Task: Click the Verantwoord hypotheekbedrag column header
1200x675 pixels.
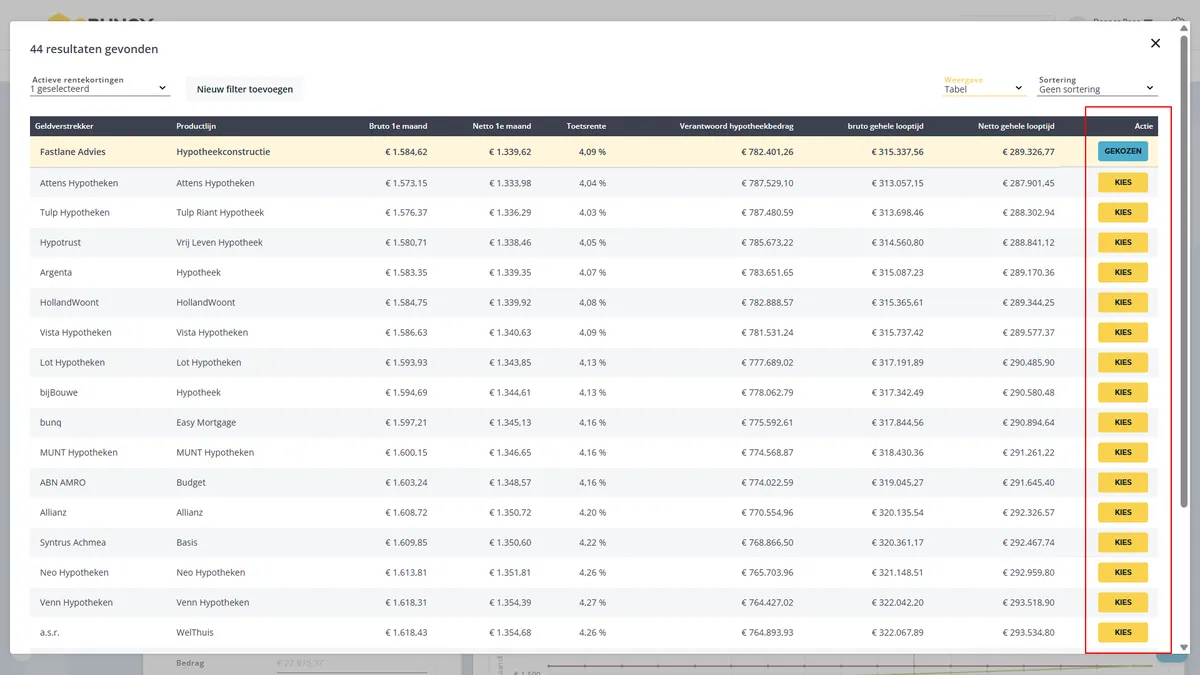Action: [737, 126]
